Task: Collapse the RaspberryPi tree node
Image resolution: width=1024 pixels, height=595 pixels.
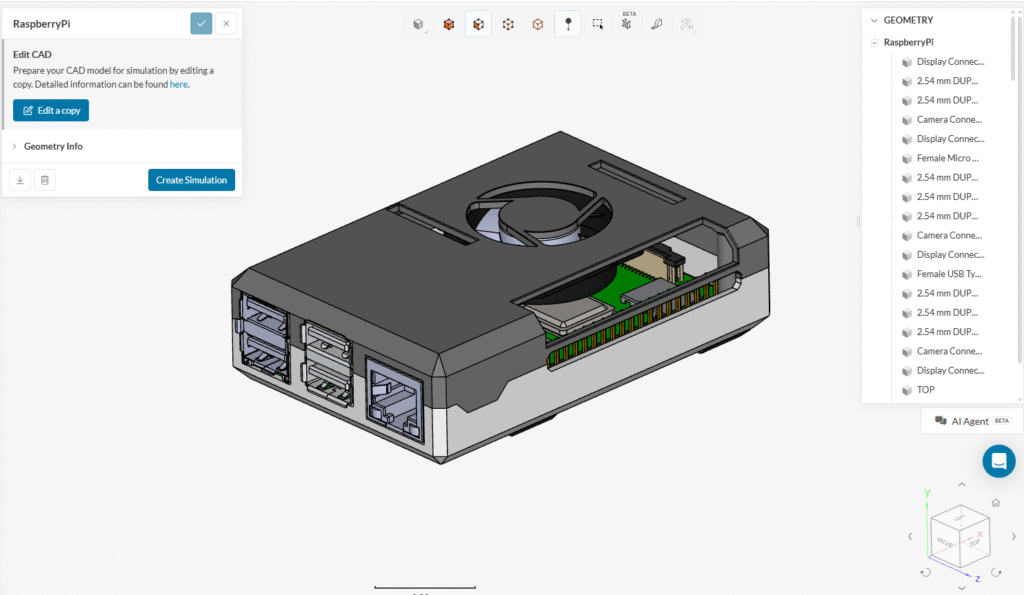Action: point(875,42)
